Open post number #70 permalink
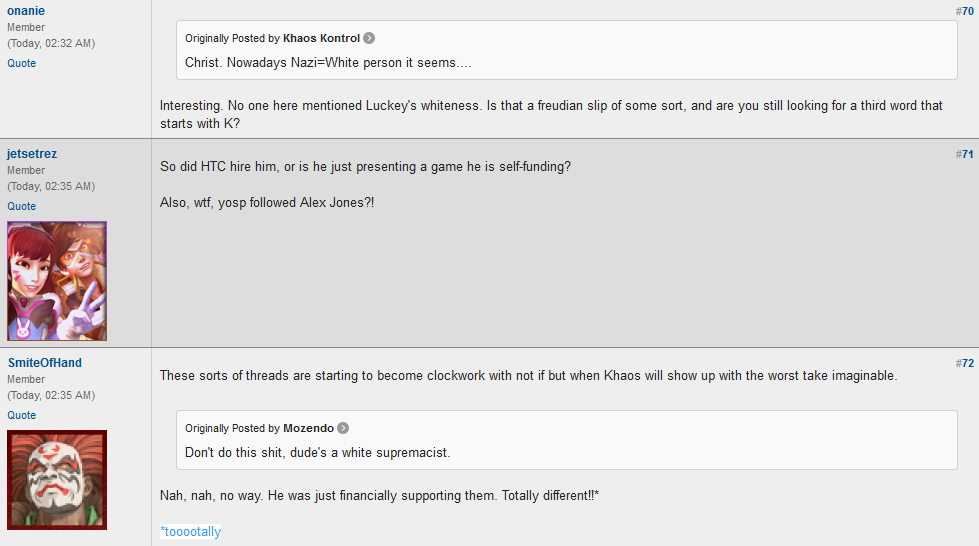979x546 pixels. 964,11
